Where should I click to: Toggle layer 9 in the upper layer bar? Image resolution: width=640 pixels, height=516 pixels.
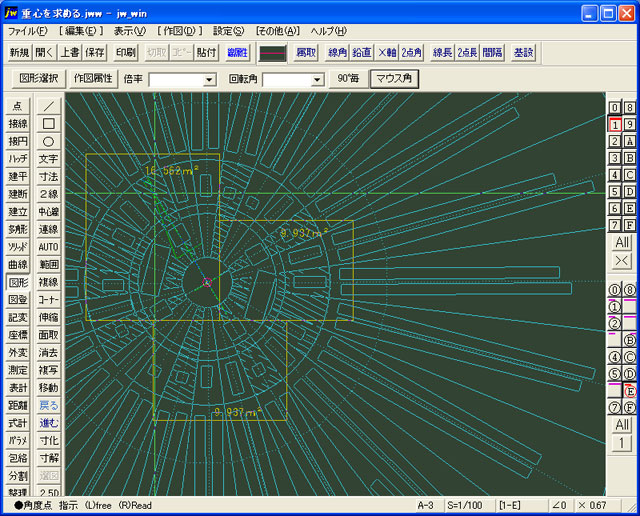(629, 124)
